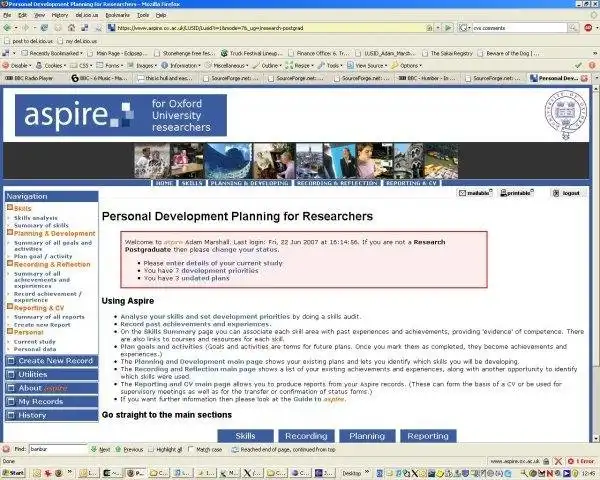Open the Create new Report link
Viewport: 600px width, 480px height.
coord(42,325)
